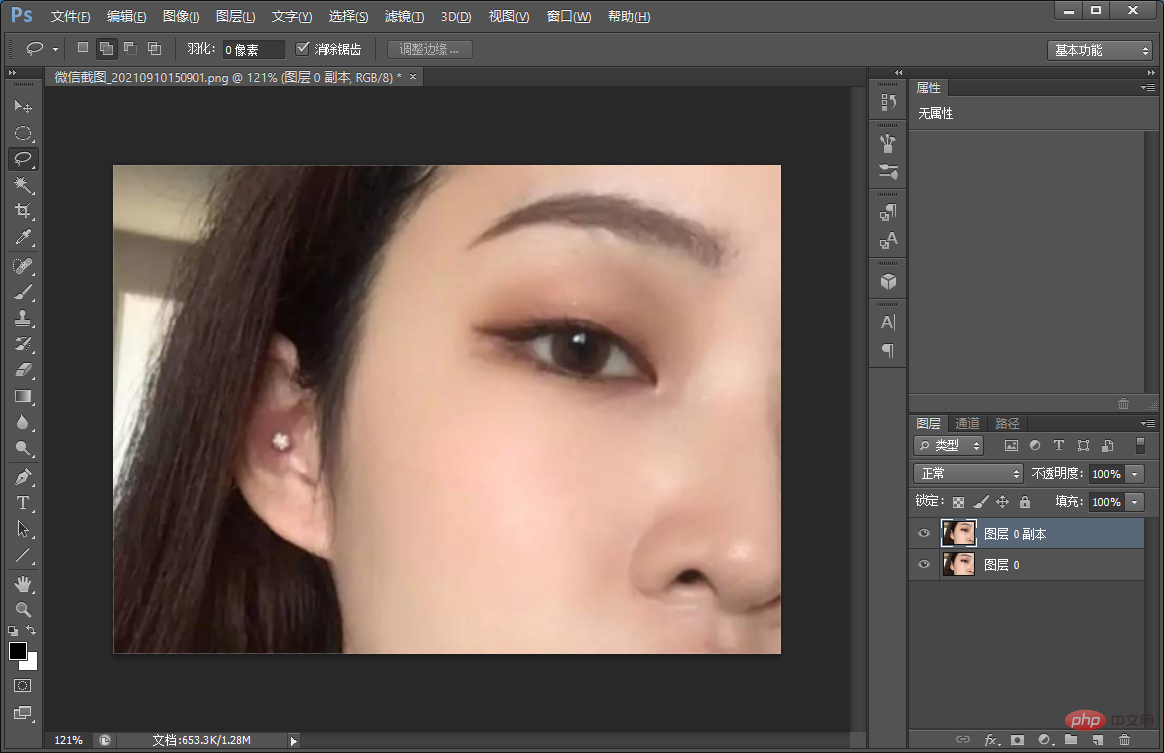Select the Move tool
This screenshot has width=1164, height=753.
point(23,106)
